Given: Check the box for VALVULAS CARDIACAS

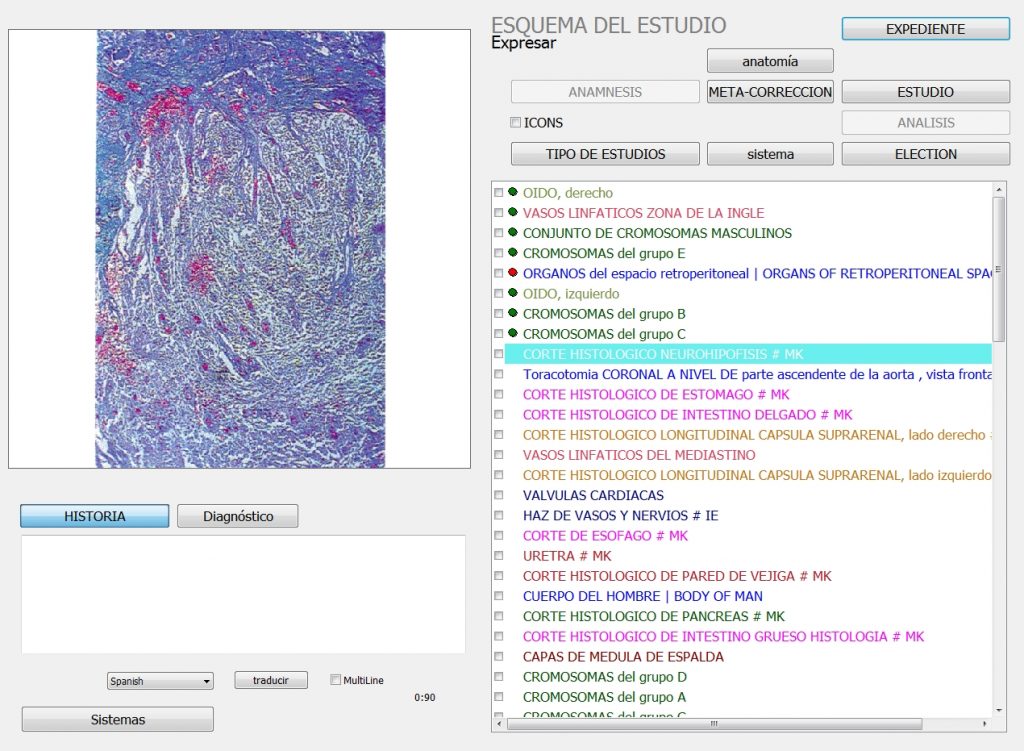Looking at the screenshot, I should [x=498, y=495].
